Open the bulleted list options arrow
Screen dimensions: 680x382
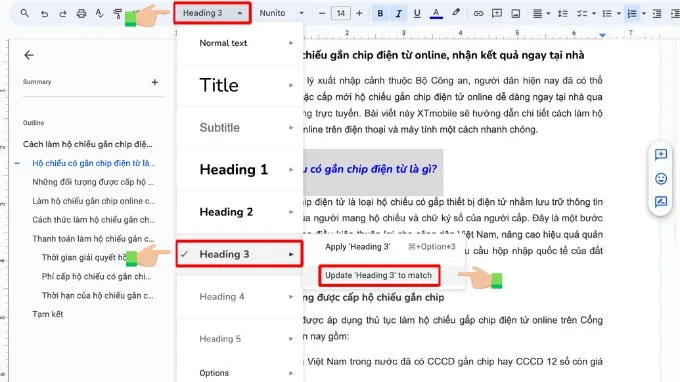pyautogui.click(x=619, y=13)
